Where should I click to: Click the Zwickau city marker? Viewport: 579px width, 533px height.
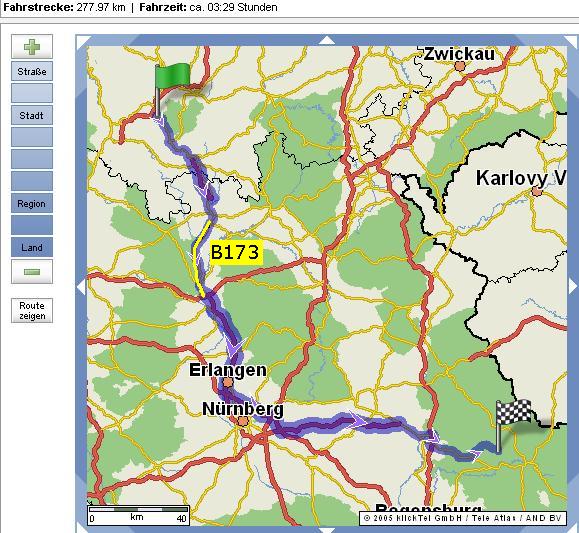[460, 66]
